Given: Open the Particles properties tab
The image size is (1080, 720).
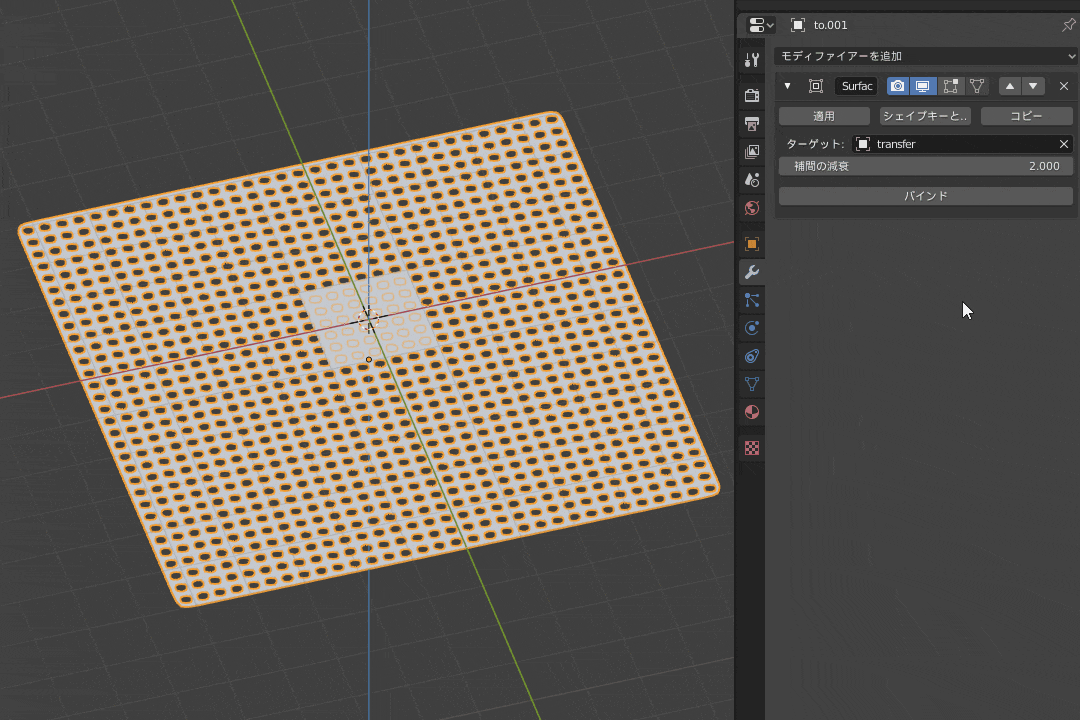Looking at the screenshot, I should 751,300.
